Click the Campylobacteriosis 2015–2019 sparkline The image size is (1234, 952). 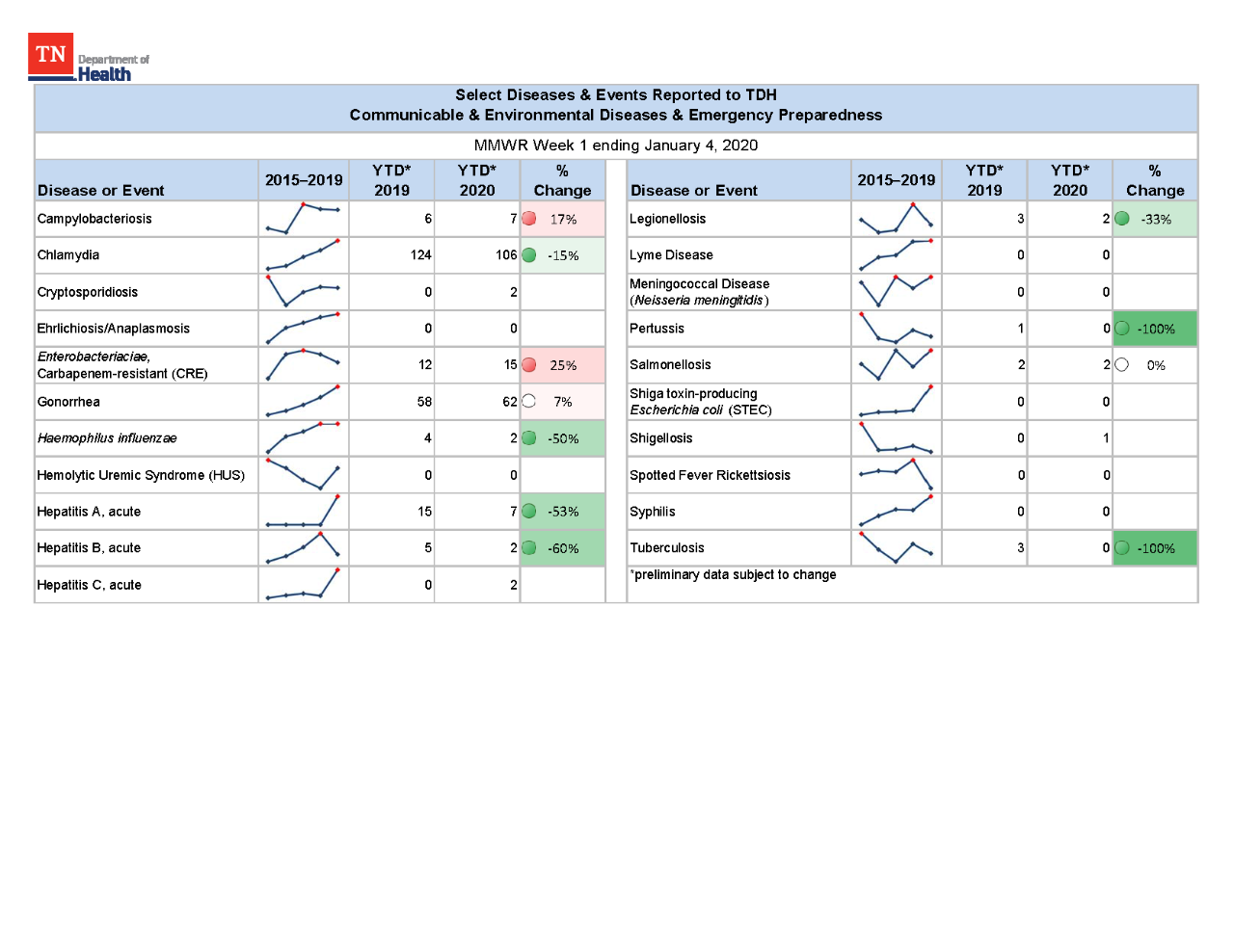[x=303, y=219]
